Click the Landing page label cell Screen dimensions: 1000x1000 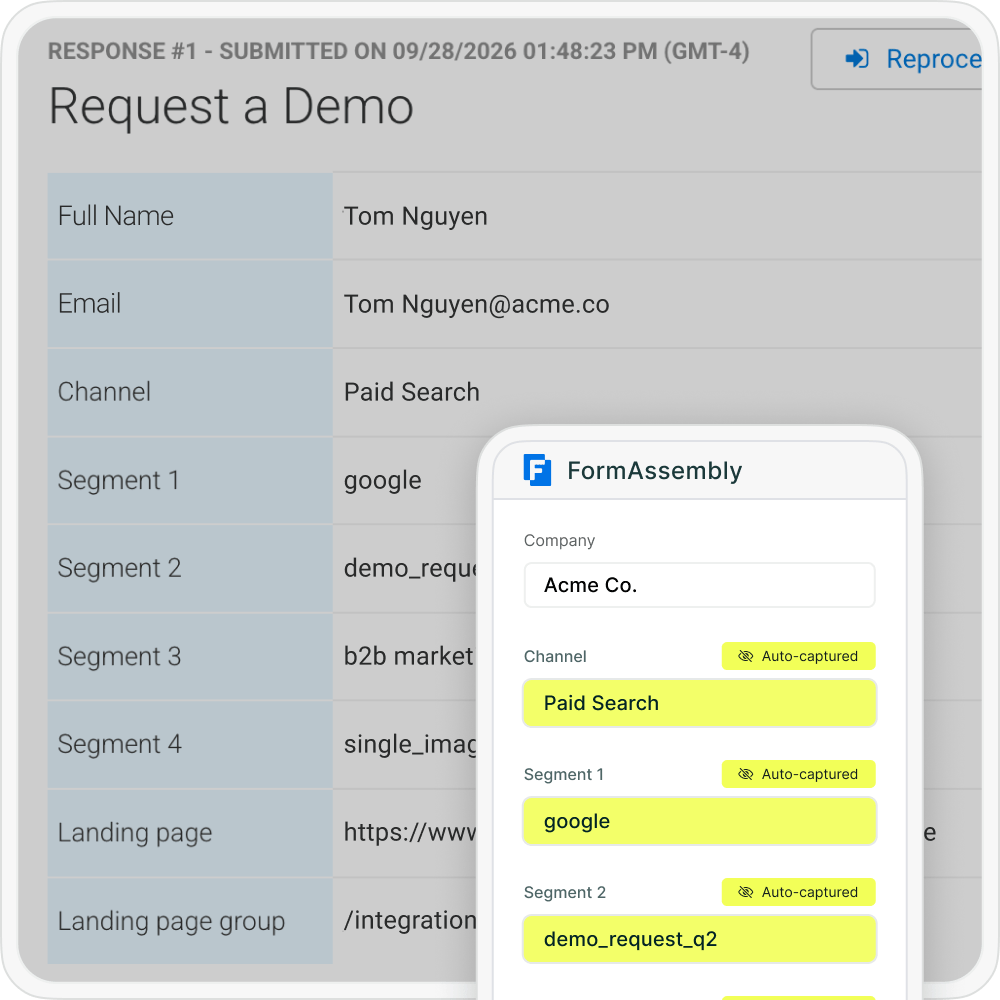pyautogui.click(x=190, y=833)
